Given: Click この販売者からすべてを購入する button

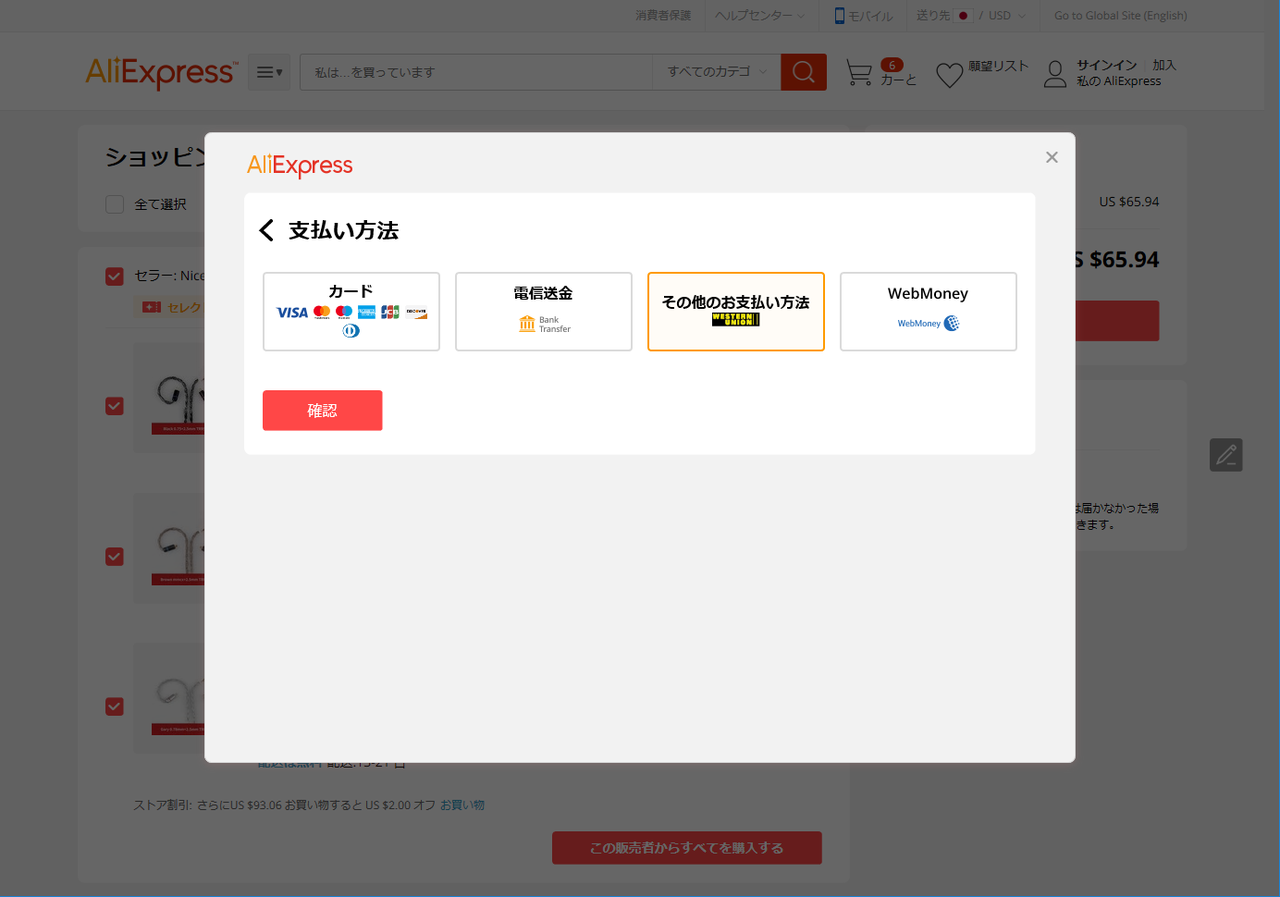Looking at the screenshot, I should click(687, 848).
